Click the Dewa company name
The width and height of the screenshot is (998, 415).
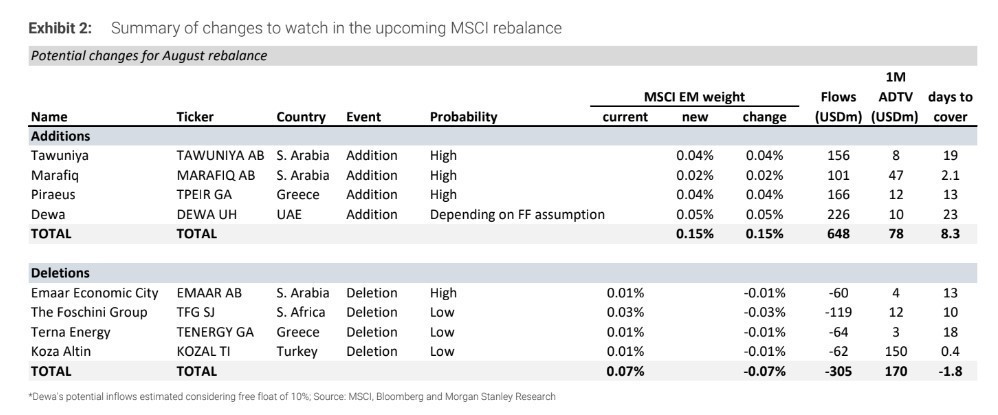coord(48,214)
